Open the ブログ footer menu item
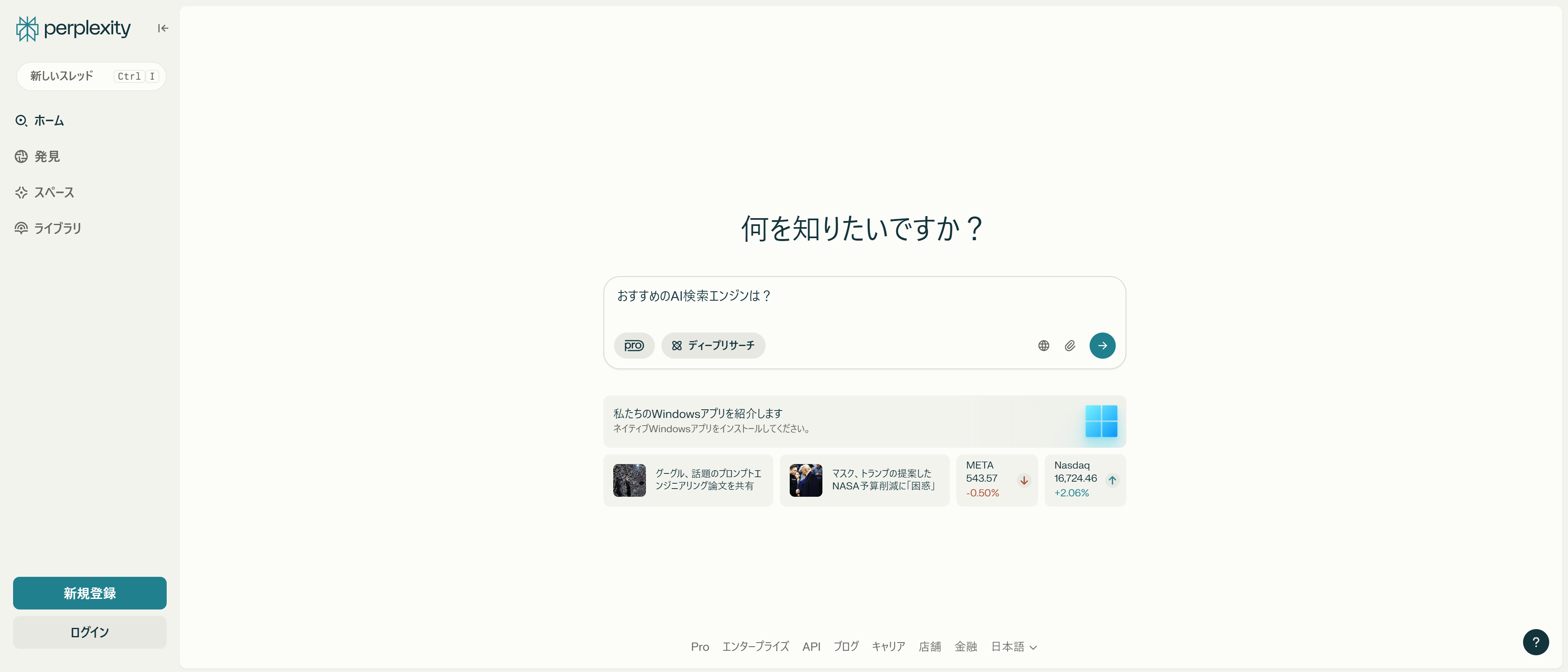 point(845,646)
